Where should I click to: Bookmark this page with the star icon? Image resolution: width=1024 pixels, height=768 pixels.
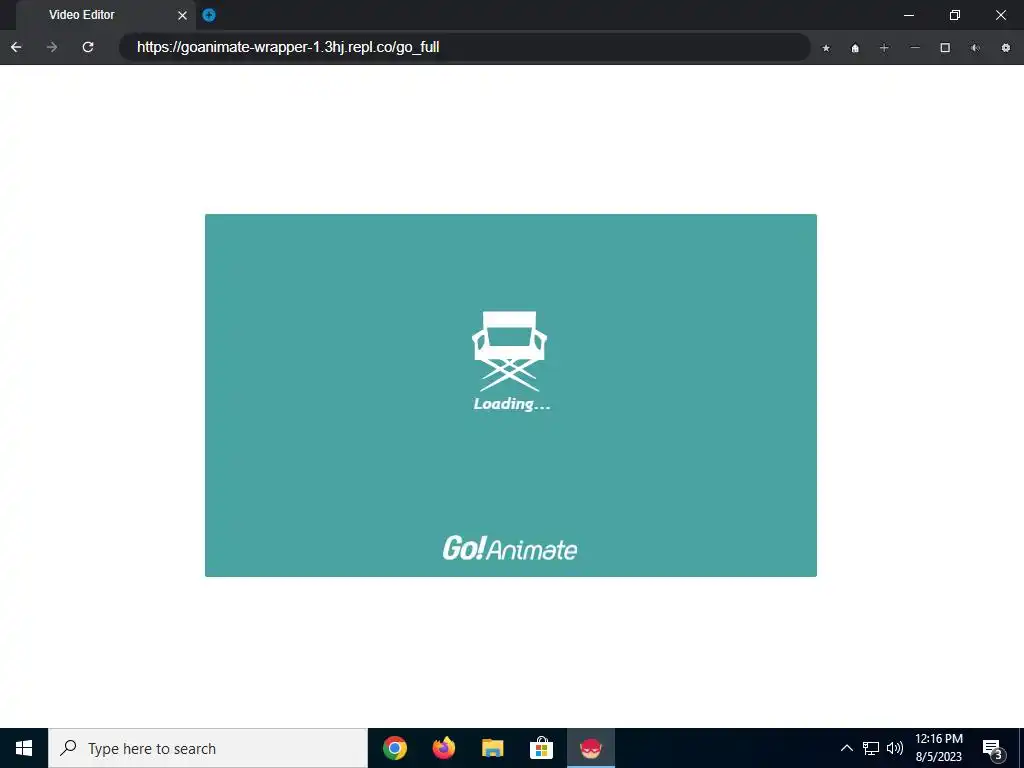pyautogui.click(x=826, y=48)
